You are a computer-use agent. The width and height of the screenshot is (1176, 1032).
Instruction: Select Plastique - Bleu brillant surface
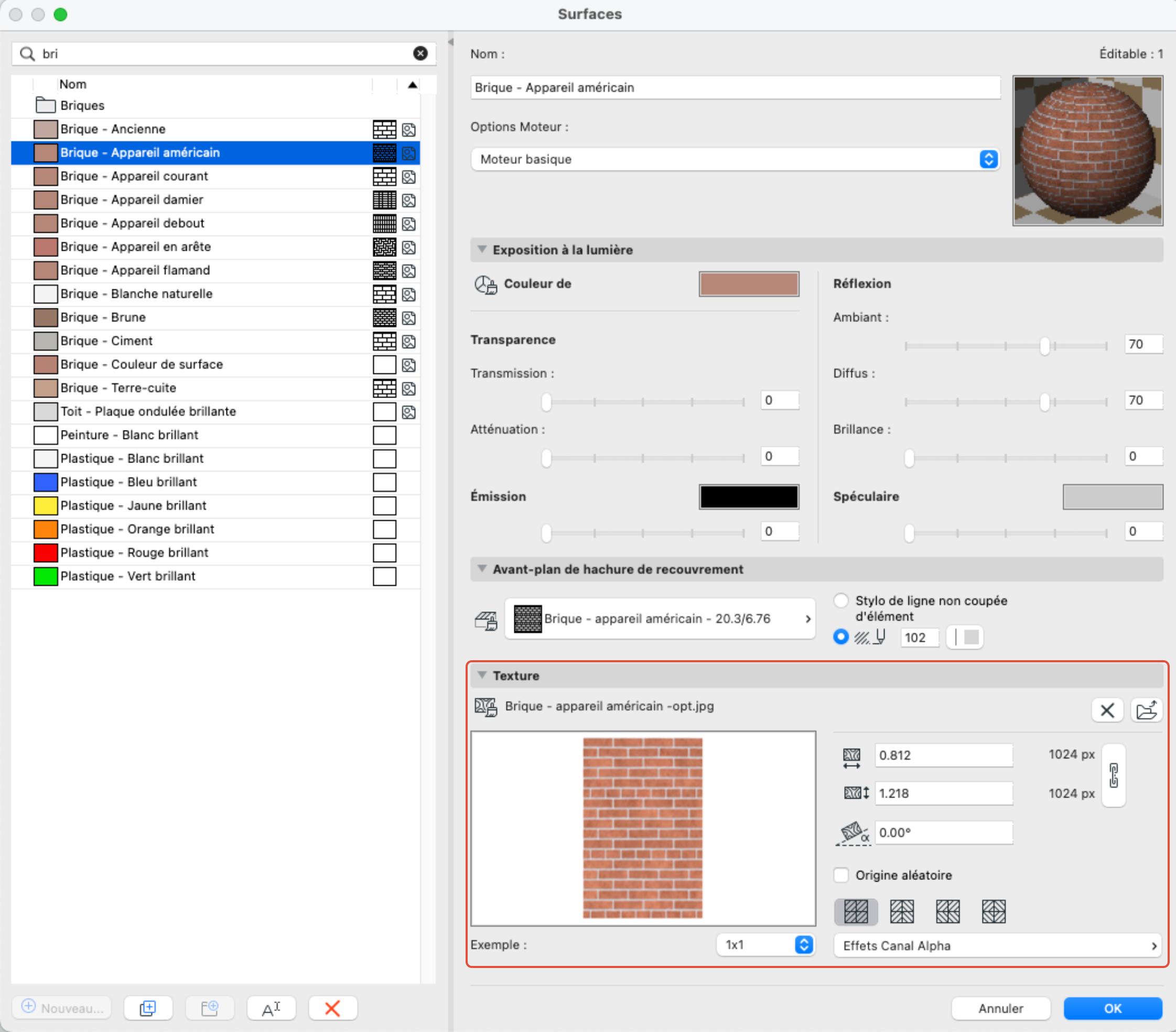pyautogui.click(x=216, y=482)
